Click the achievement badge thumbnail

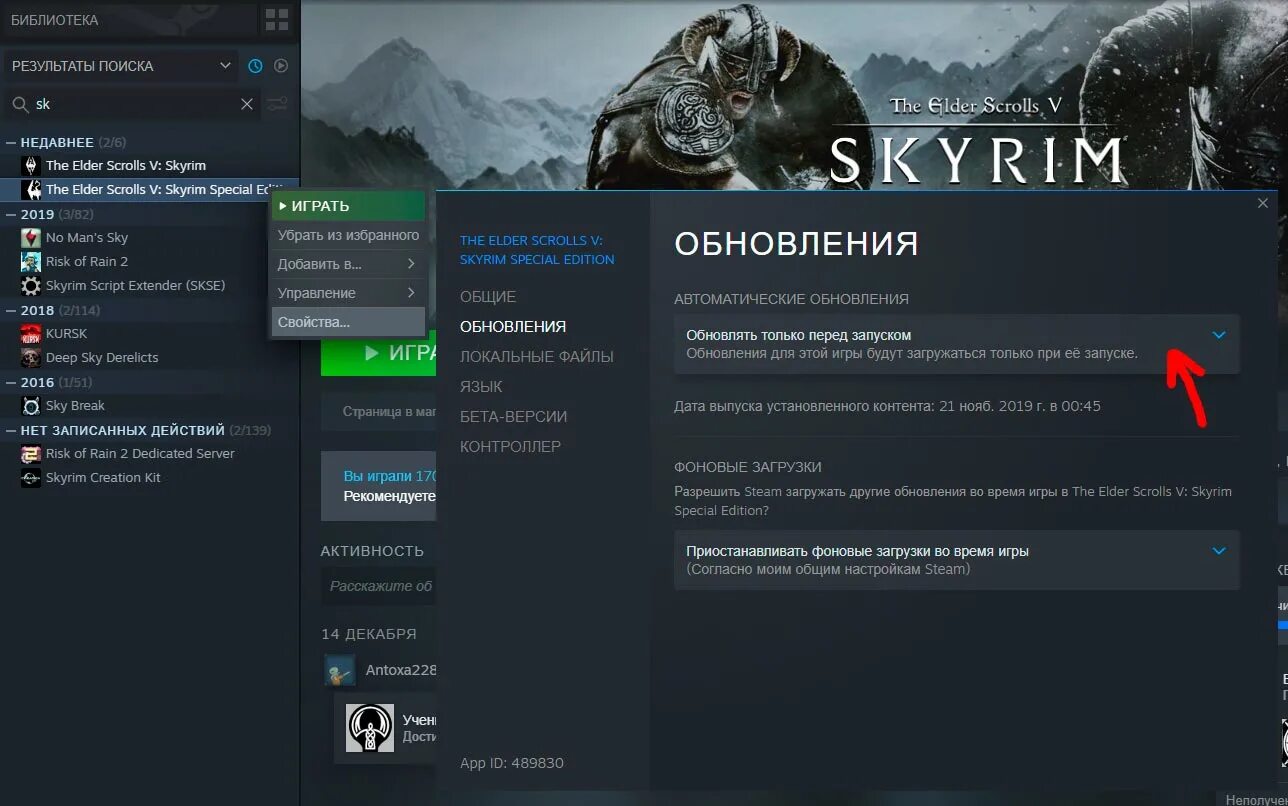370,728
